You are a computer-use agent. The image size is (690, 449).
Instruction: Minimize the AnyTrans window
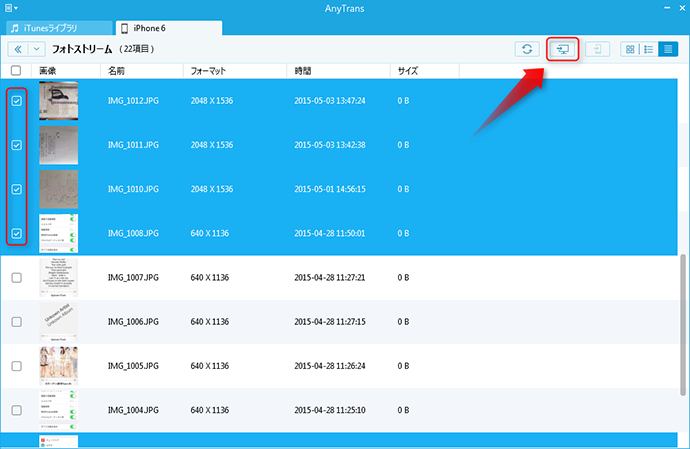click(667, 8)
